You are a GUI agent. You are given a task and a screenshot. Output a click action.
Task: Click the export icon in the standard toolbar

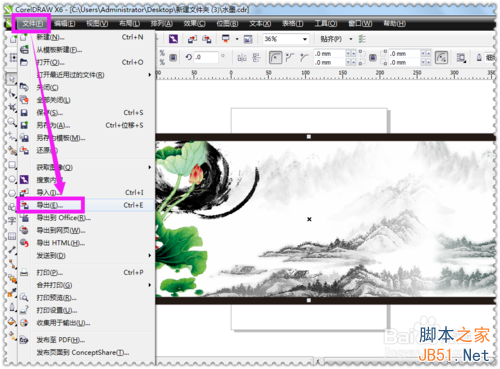(207, 39)
